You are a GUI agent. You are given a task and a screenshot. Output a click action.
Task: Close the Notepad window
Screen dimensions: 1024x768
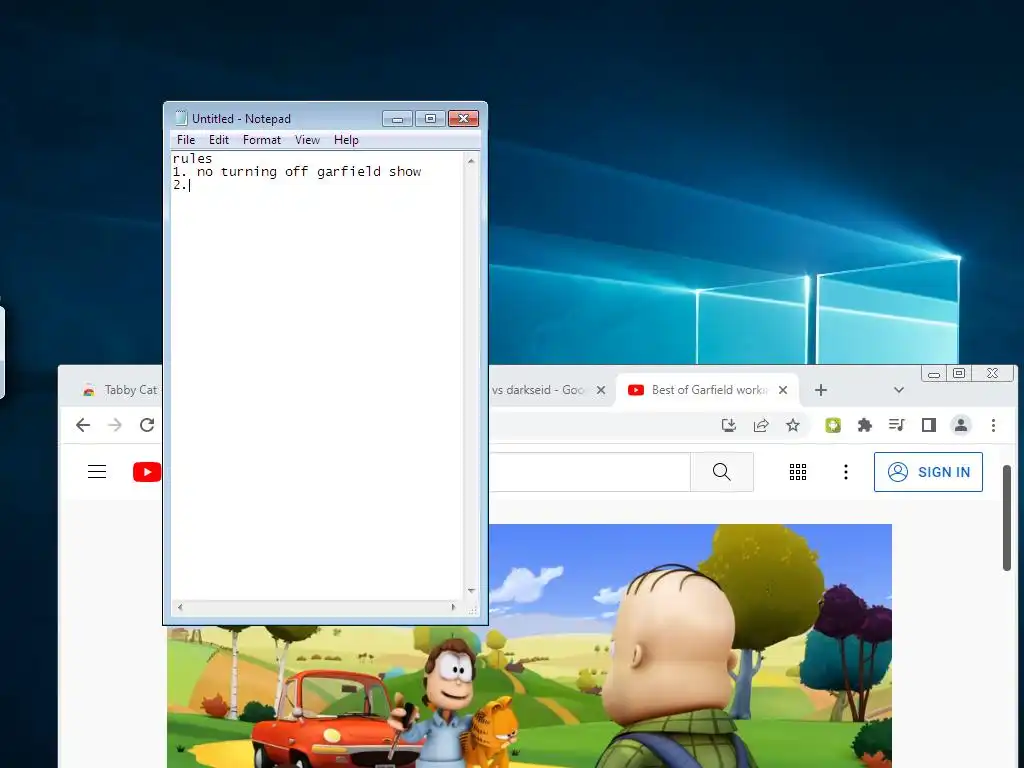coord(464,118)
